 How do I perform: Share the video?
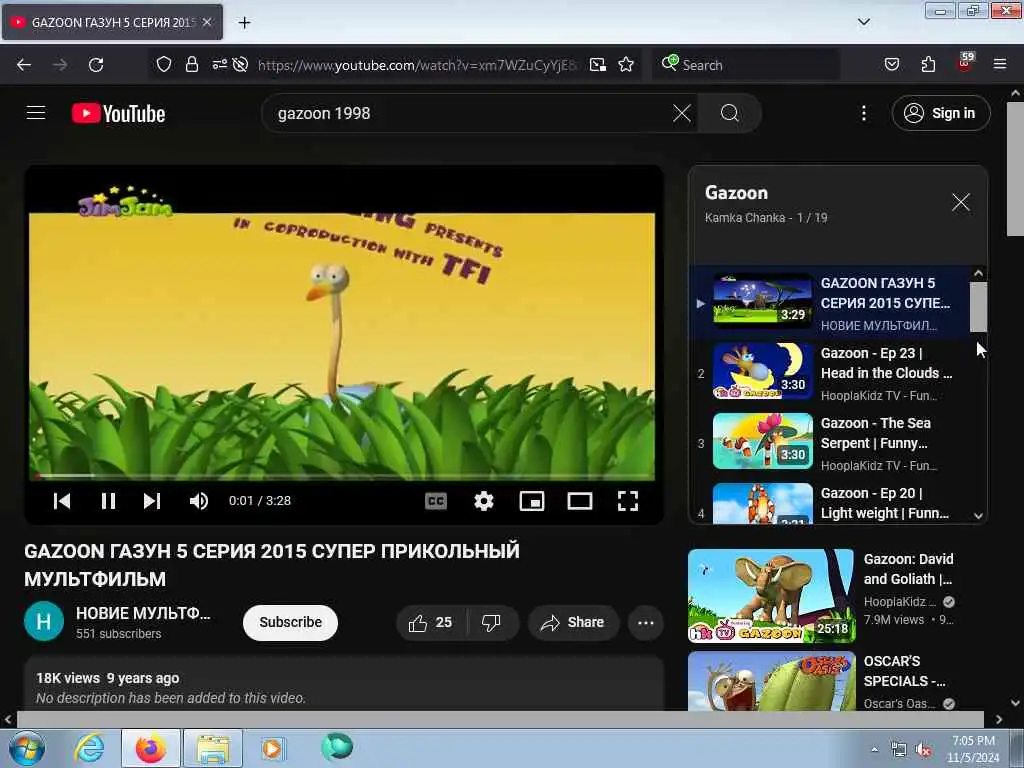(x=573, y=622)
